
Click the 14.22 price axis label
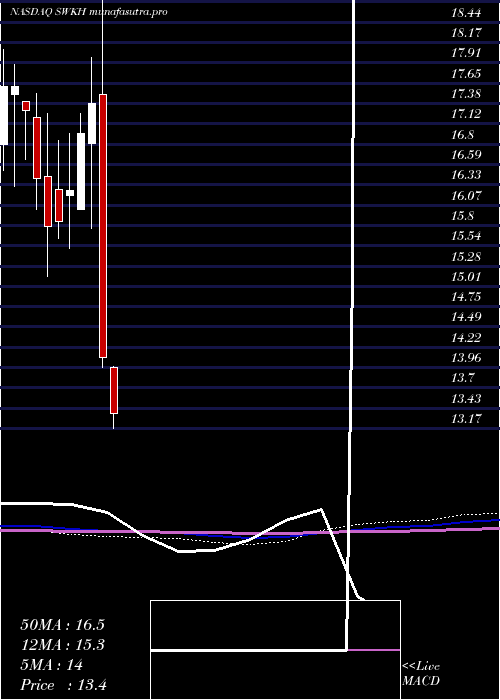click(466, 338)
